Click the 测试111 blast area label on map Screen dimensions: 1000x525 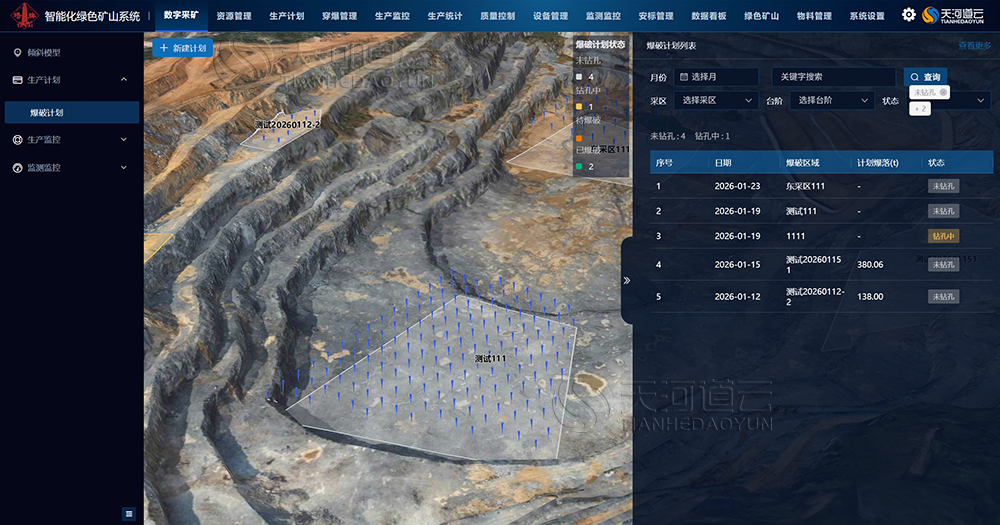[x=490, y=359]
